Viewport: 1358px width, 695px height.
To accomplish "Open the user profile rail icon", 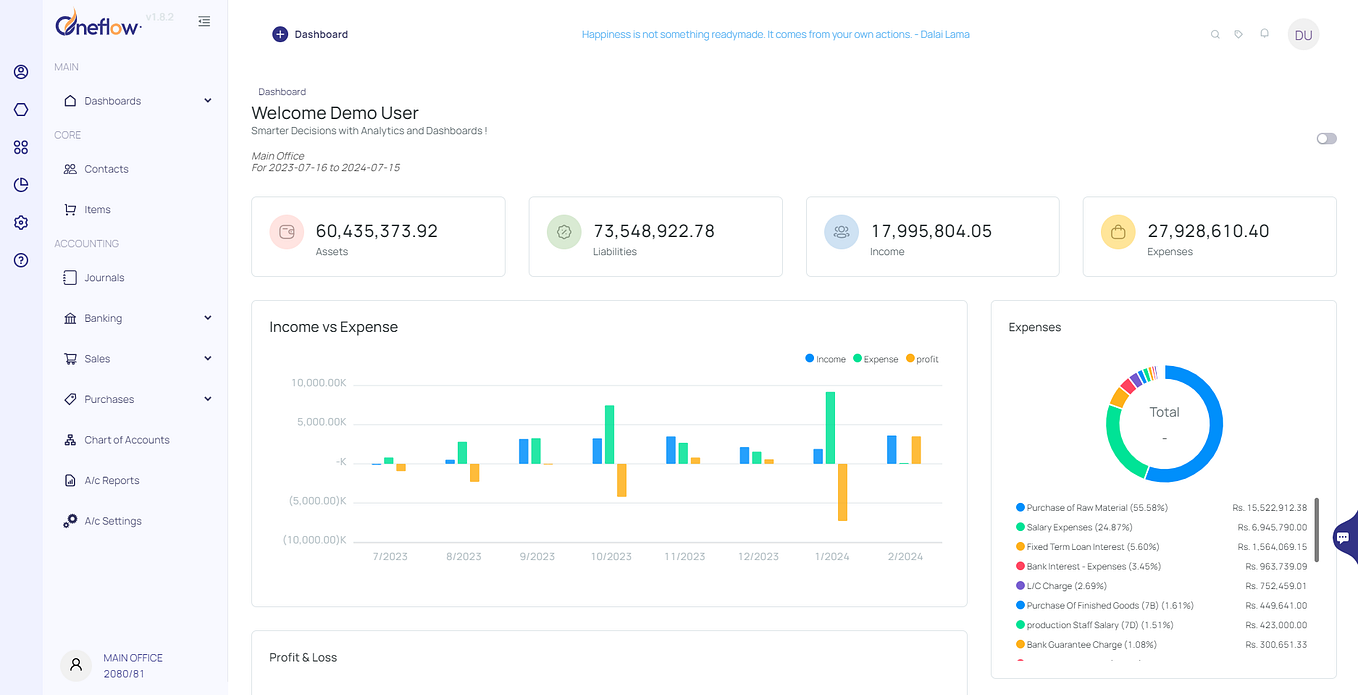I will (21, 72).
